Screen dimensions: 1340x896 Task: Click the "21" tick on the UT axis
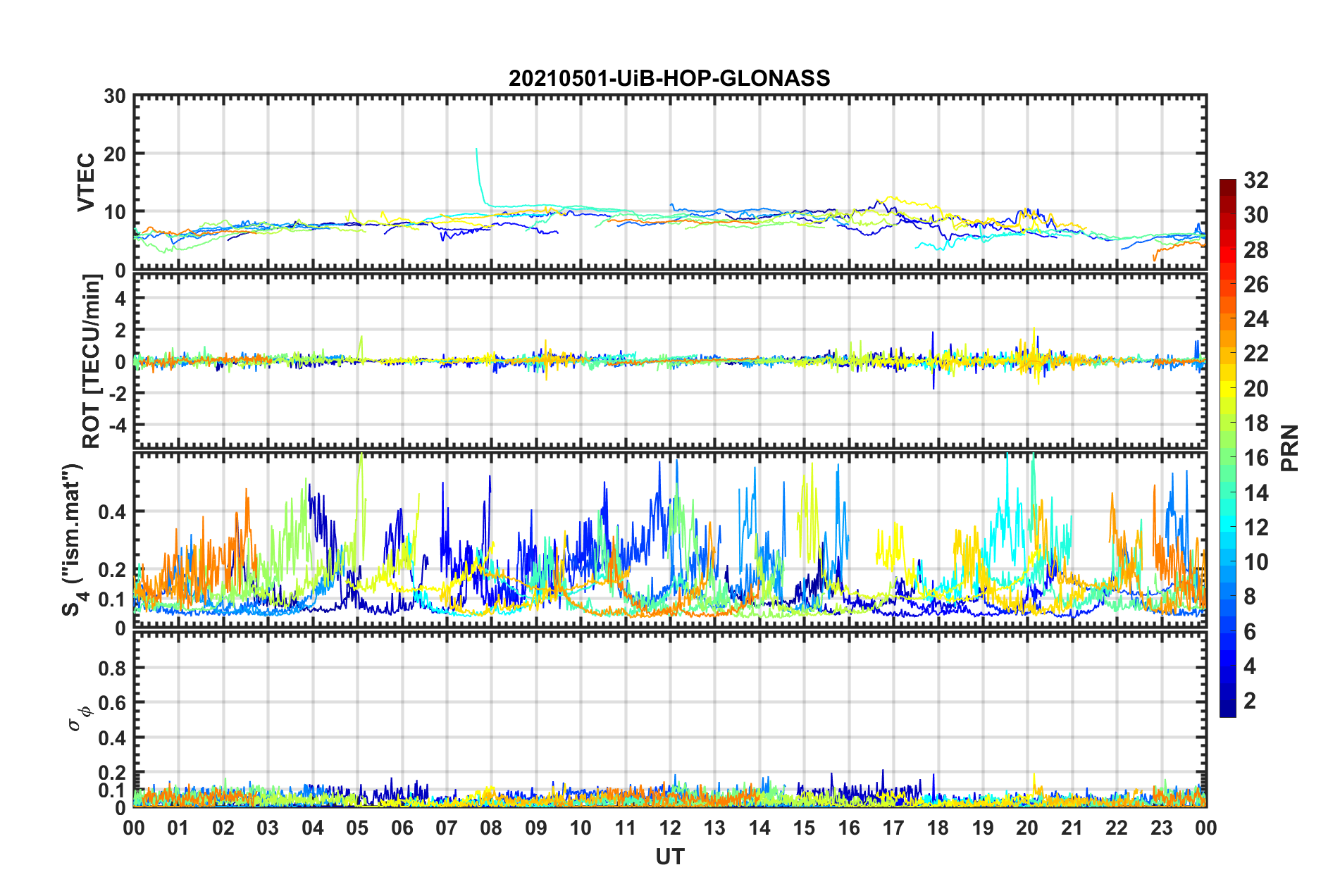1072,828
